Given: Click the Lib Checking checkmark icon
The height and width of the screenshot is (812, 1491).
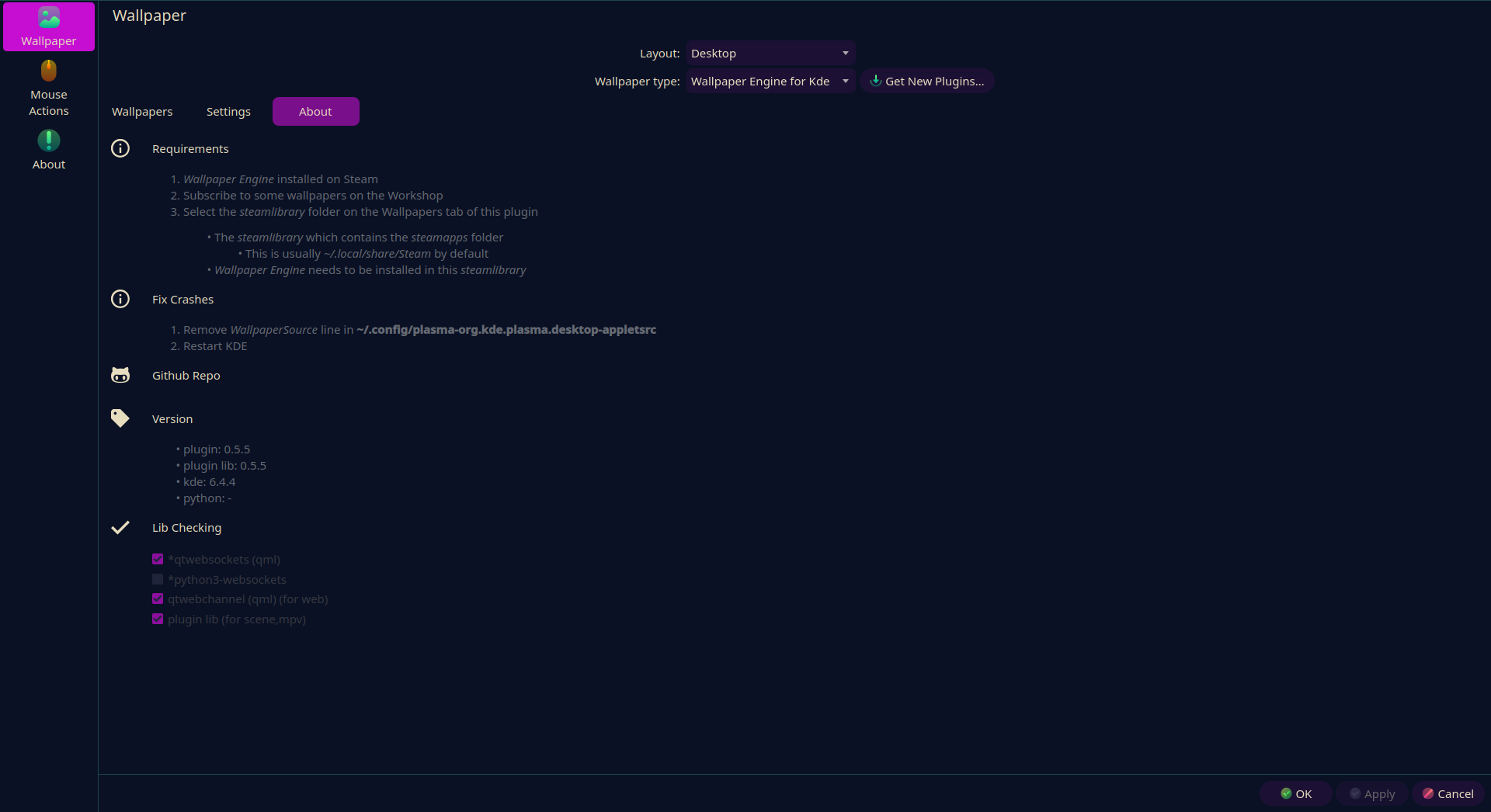Looking at the screenshot, I should (120, 527).
